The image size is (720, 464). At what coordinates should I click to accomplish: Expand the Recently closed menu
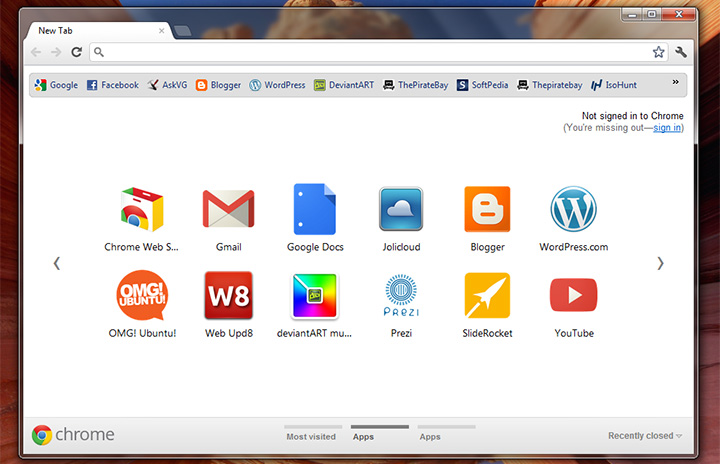point(645,436)
